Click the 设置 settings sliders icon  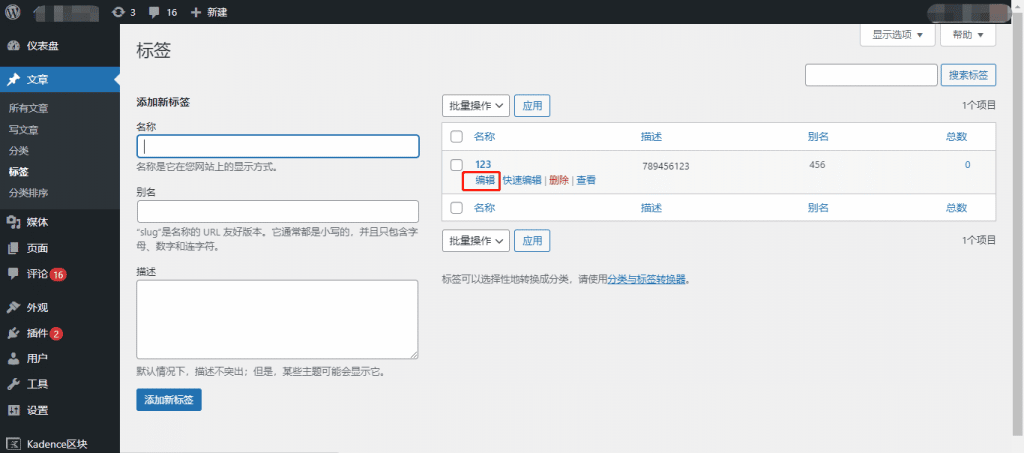click(13, 411)
